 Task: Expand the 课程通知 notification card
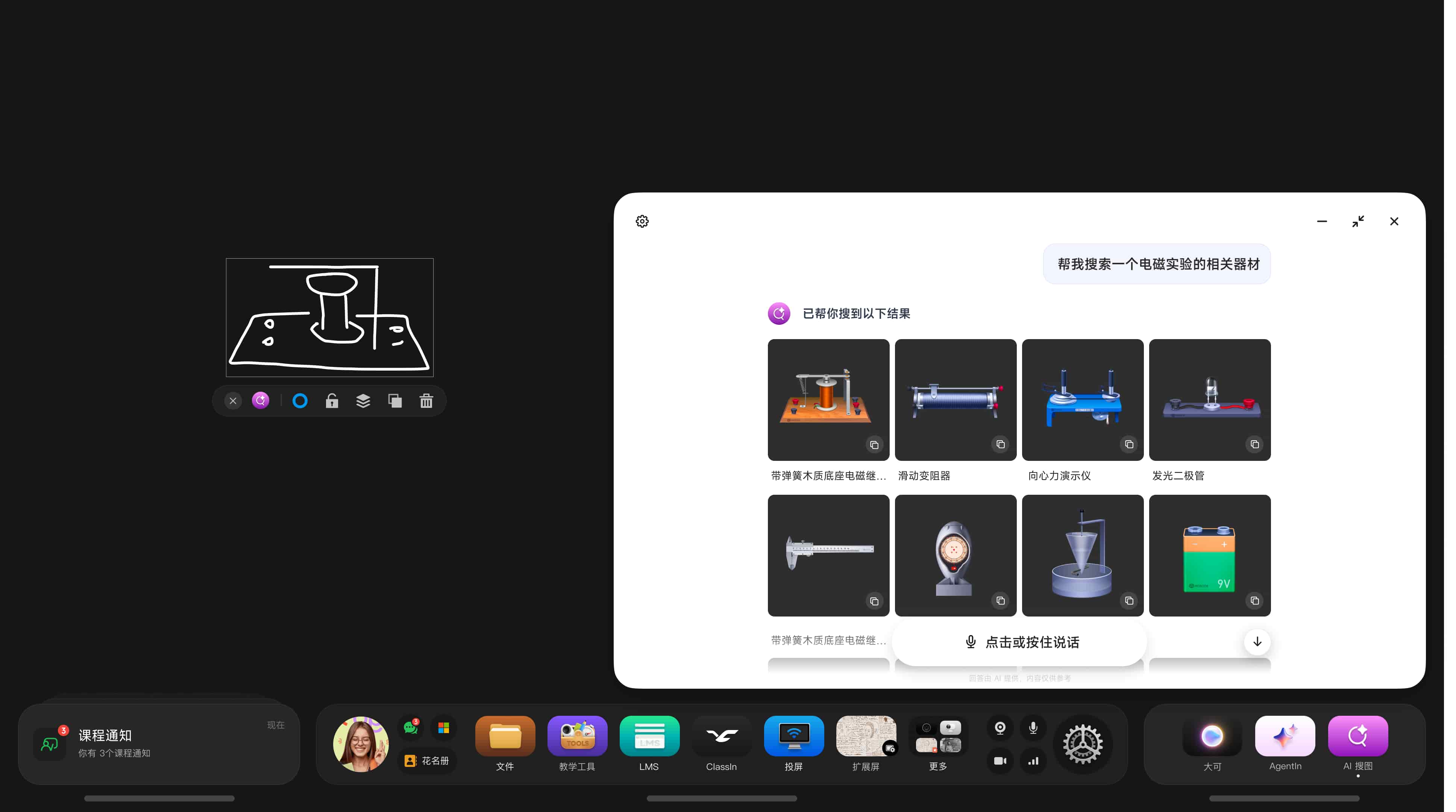[159, 743]
